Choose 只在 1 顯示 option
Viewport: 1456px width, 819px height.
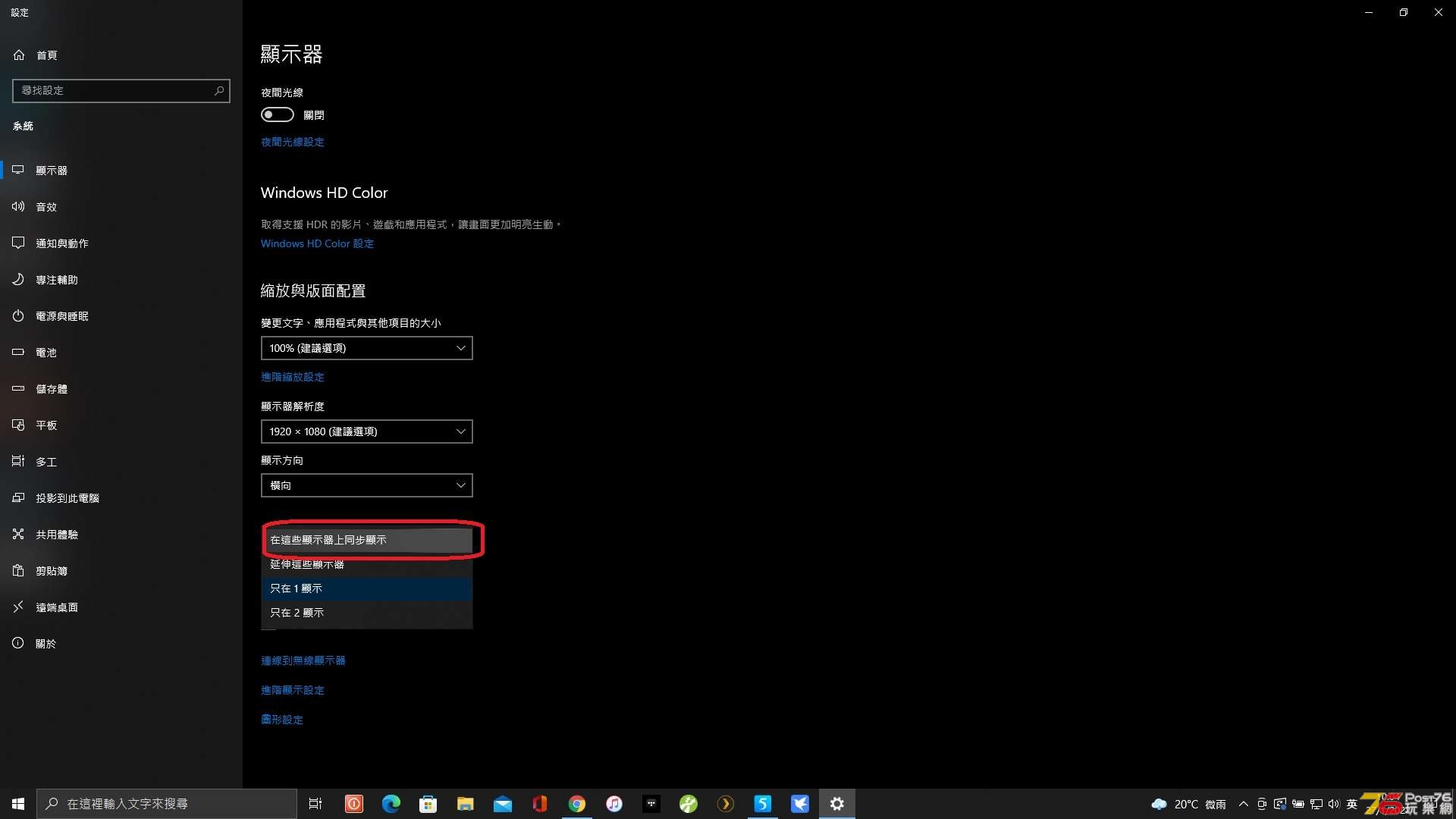coord(367,588)
